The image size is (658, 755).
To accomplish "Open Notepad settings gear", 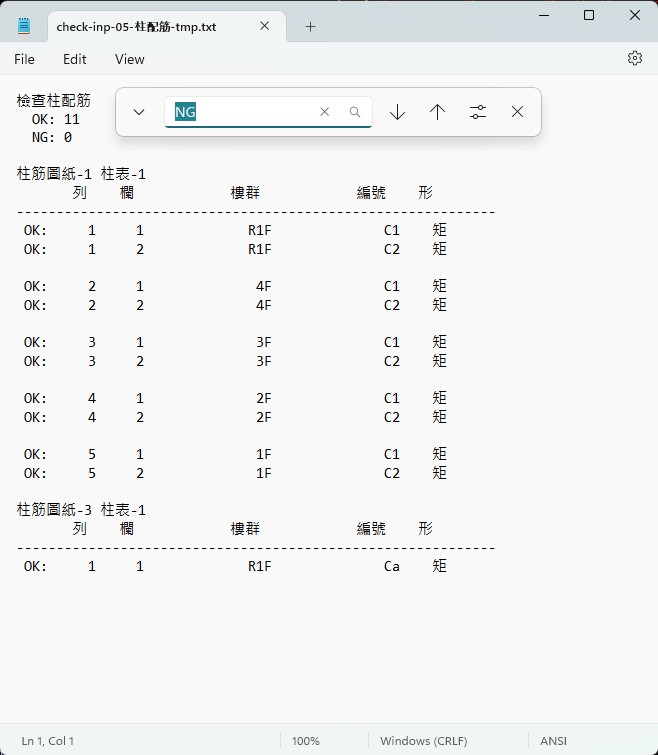I will (x=634, y=58).
